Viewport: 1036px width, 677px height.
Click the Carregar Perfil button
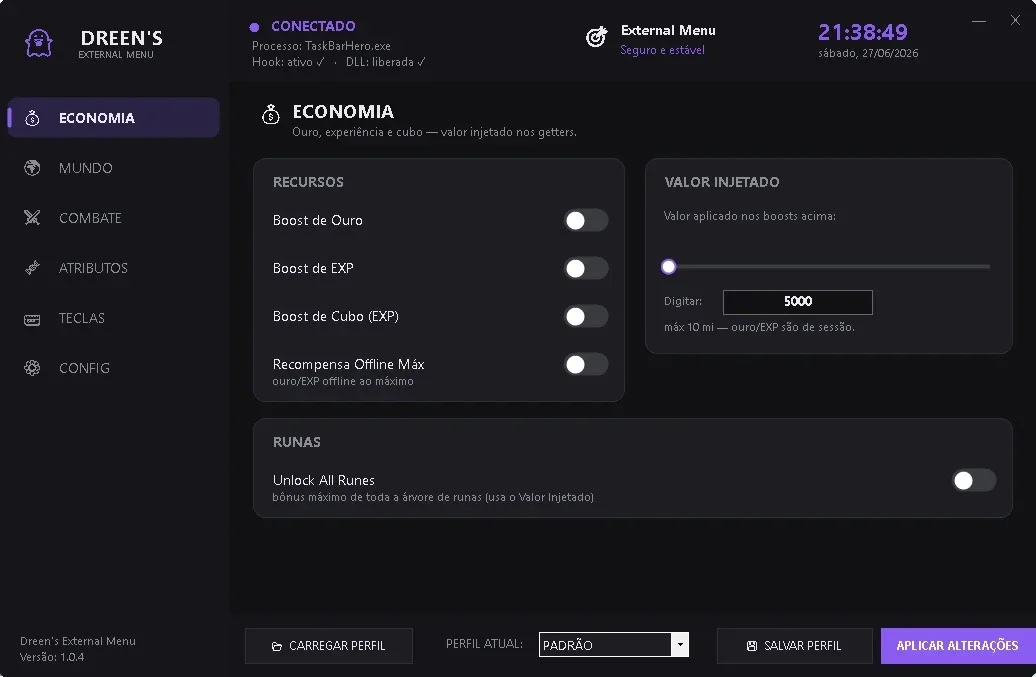[x=329, y=646]
